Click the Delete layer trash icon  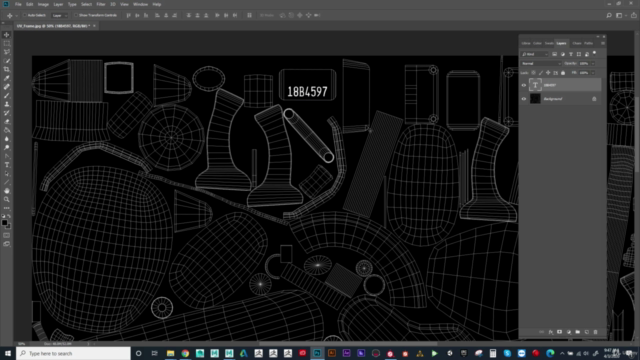[x=596, y=332]
